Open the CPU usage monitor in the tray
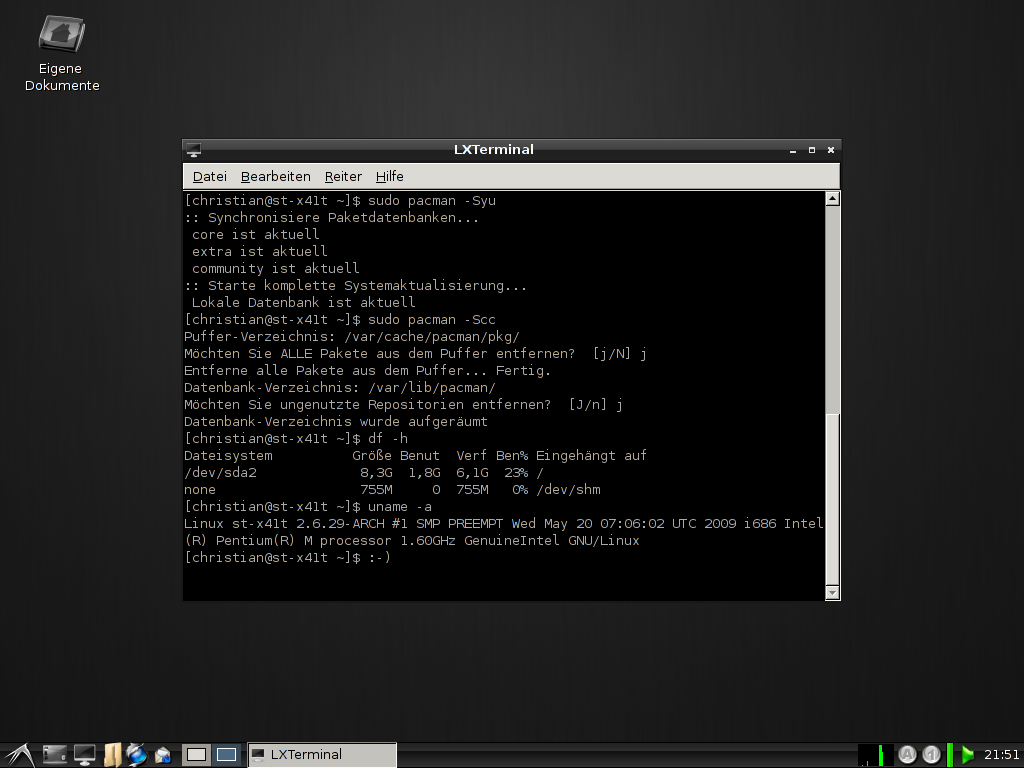 [x=875, y=755]
